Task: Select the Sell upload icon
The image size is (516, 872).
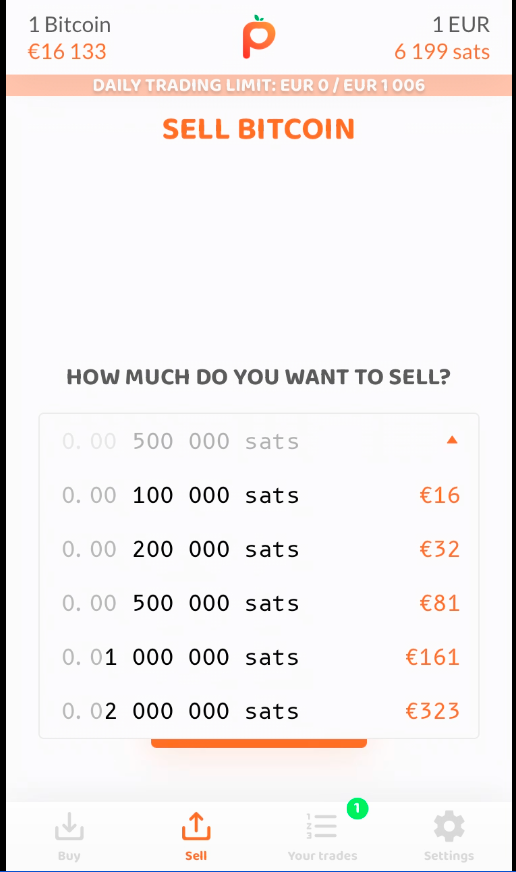Action: click(196, 826)
